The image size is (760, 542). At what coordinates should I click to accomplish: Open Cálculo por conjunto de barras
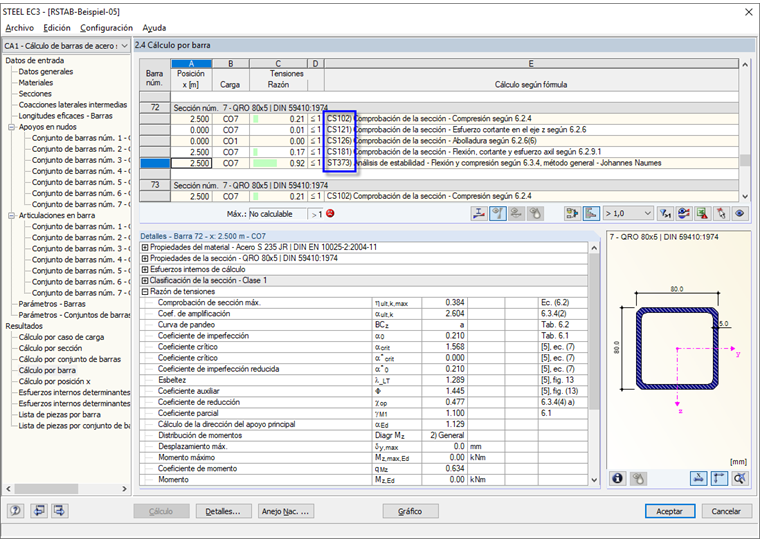[70, 360]
